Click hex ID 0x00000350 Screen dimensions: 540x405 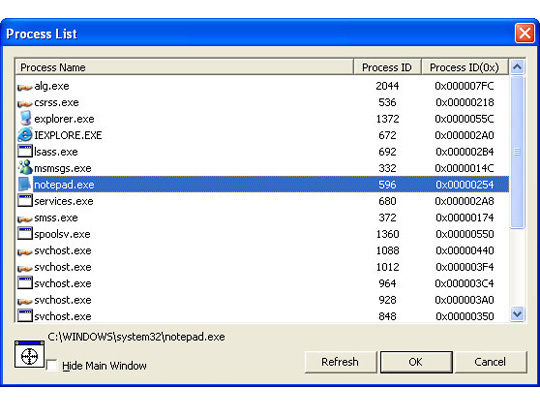click(465, 316)
